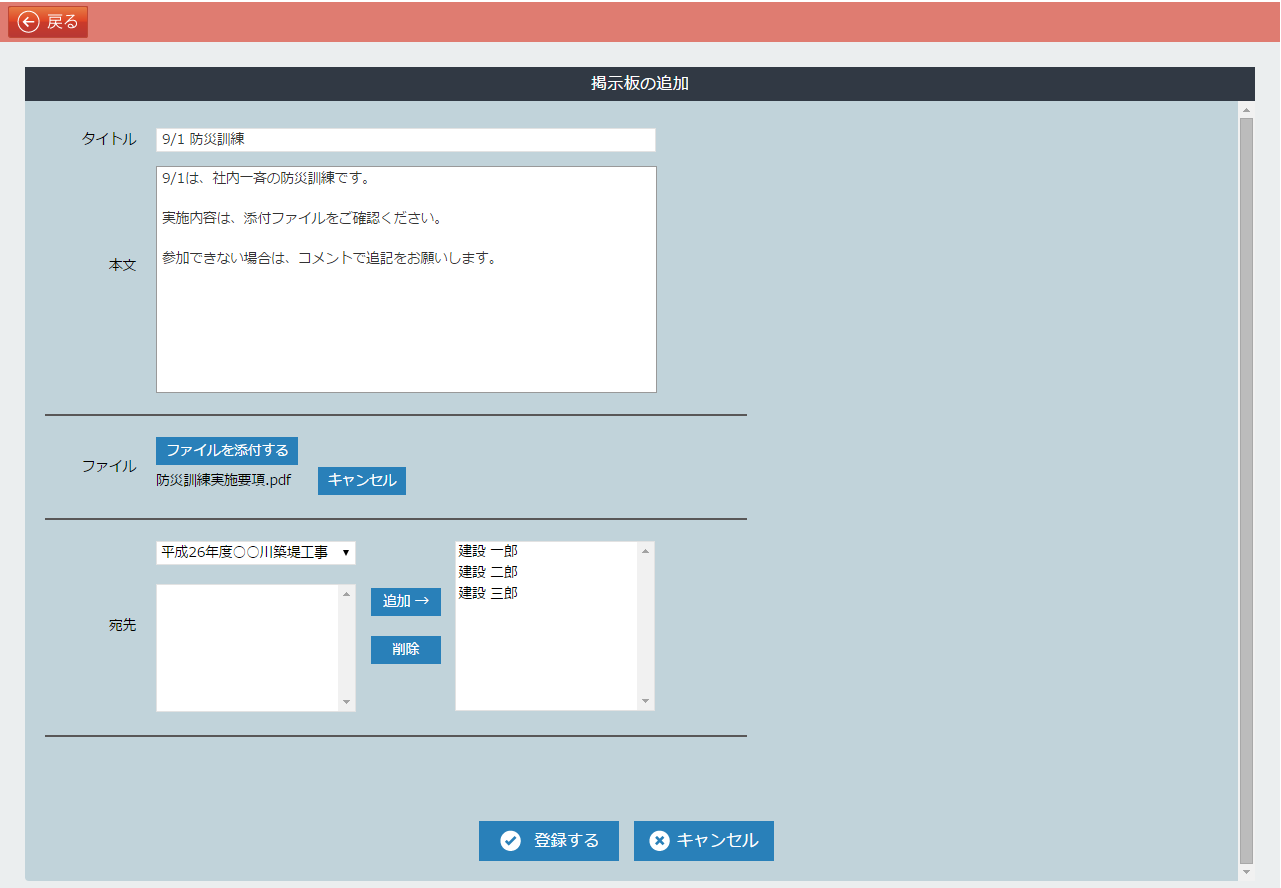Click inside the 本文 body text area
The width and height of the screenshot is (1281, 888).
[x=406, y=279]
